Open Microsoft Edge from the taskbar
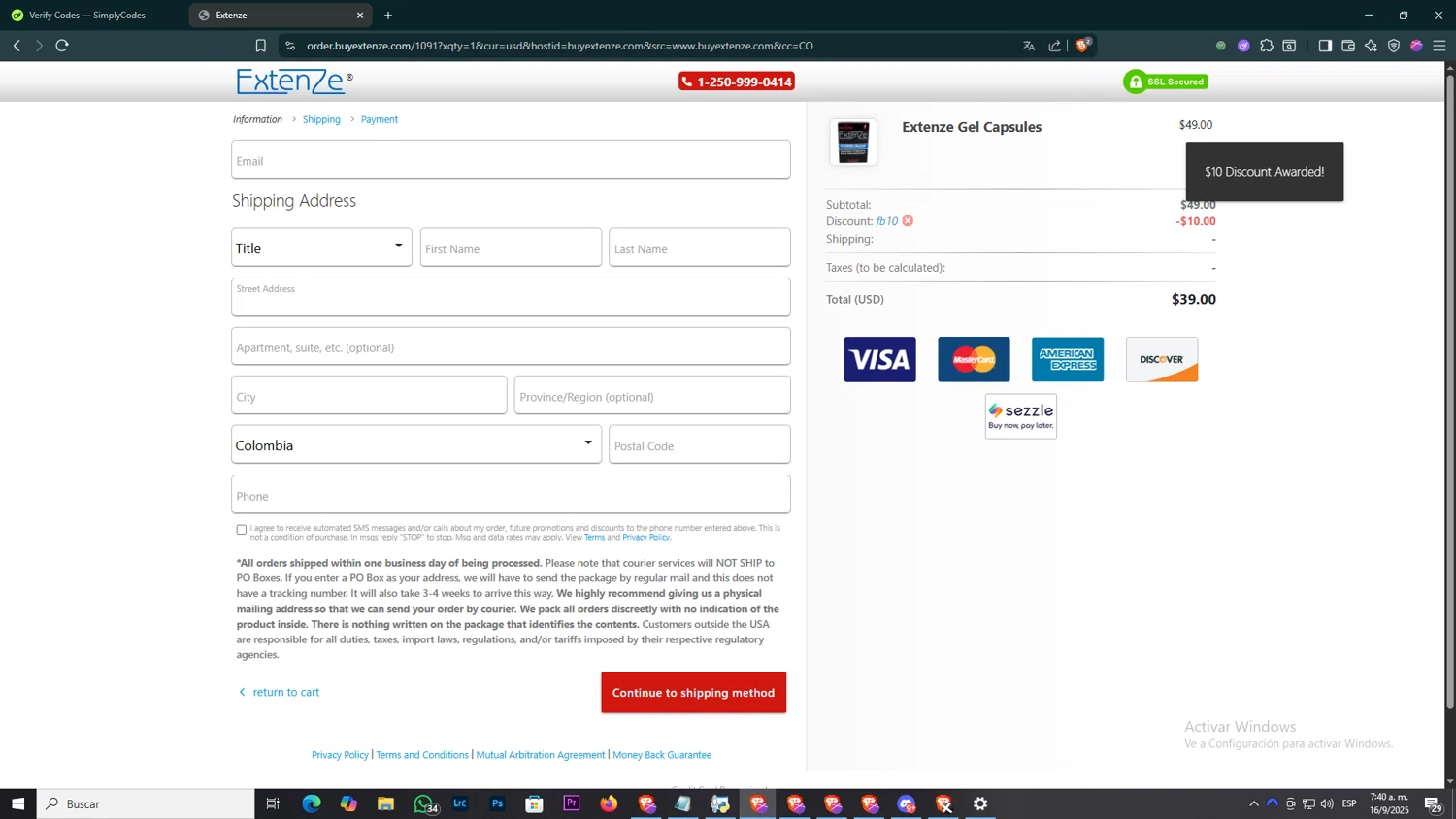This screenshot has width=1456, height=819. tap(312, 803)
